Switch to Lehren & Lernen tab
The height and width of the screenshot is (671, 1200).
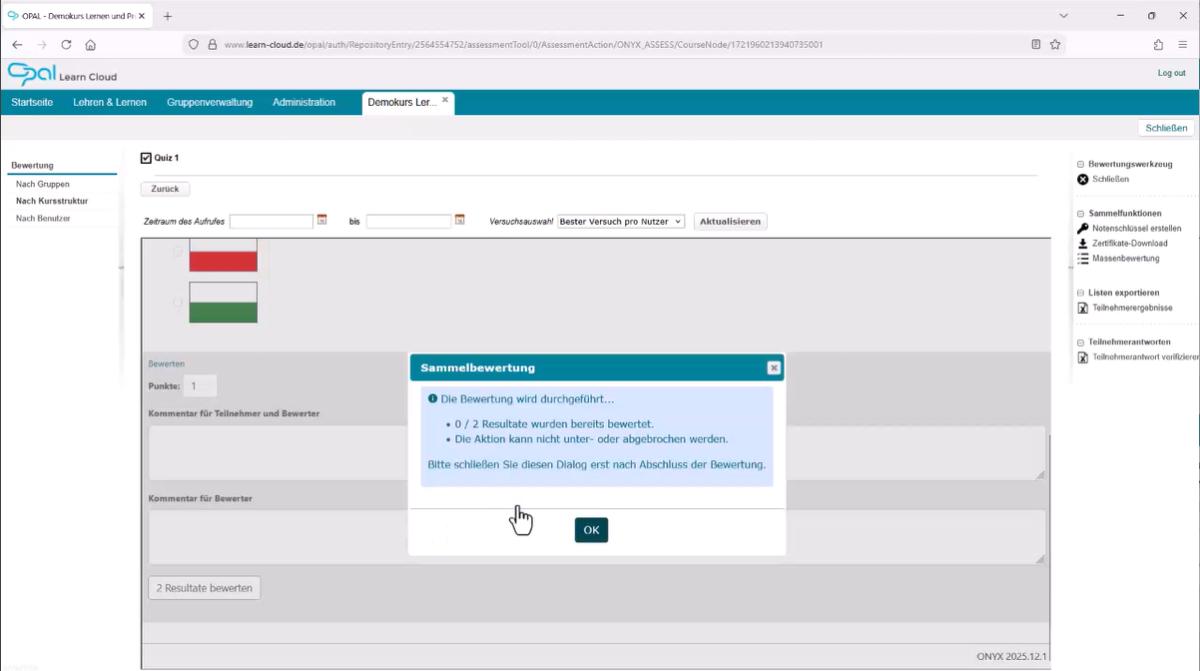pyautogui.click(x=110, y=102)
